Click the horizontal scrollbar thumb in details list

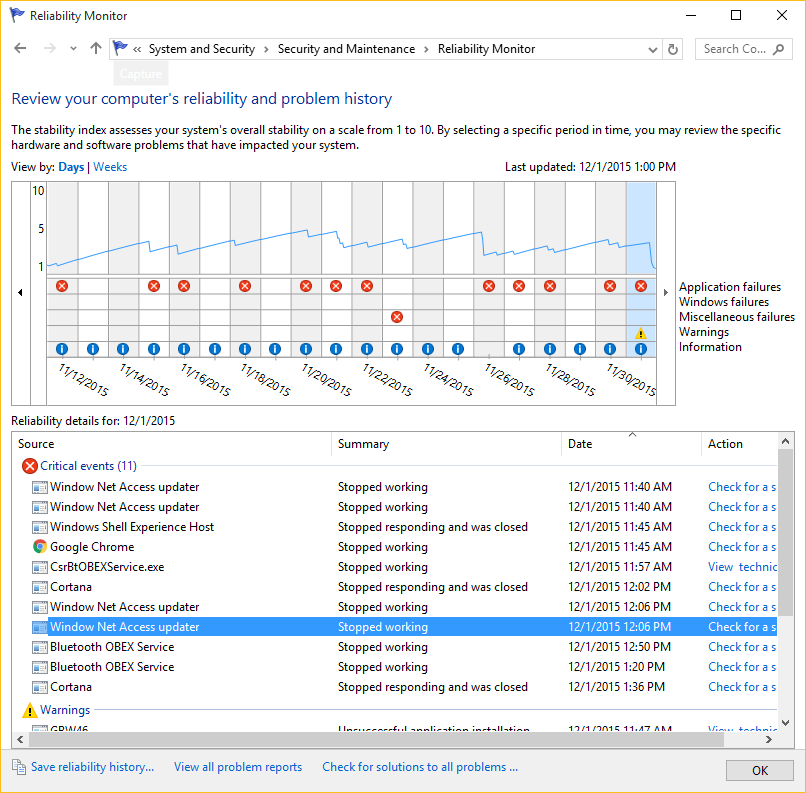pyautogui.click(x=377, y=740)
